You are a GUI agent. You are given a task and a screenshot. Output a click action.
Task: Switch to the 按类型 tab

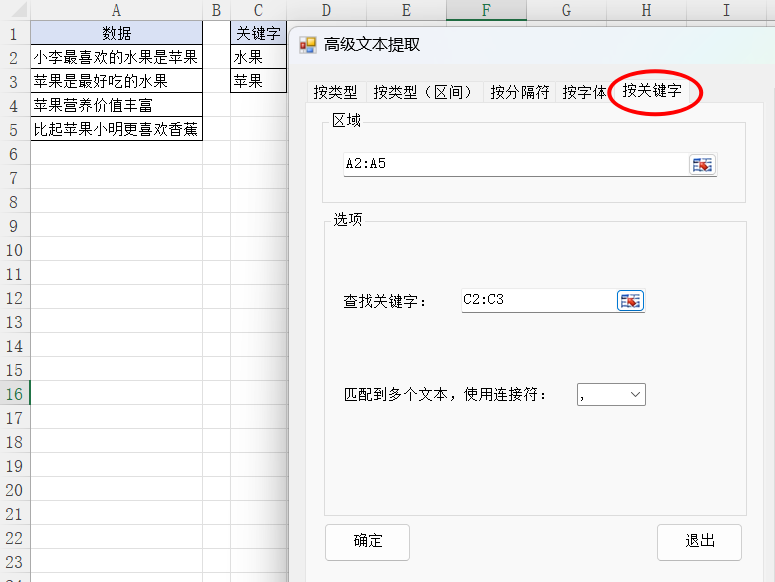click(336, 92)
